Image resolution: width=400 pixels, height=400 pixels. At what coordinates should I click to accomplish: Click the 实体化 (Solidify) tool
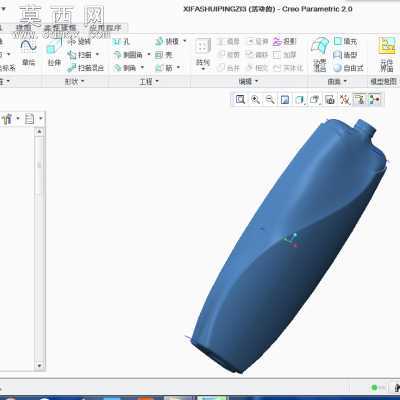(288, 68)
